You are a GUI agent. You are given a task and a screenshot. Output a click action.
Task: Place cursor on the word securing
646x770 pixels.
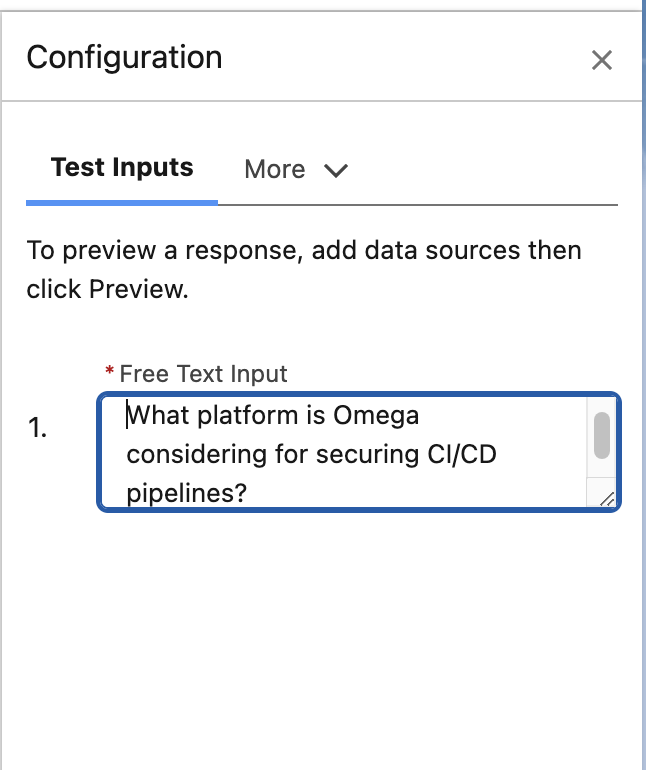point(355,455)
